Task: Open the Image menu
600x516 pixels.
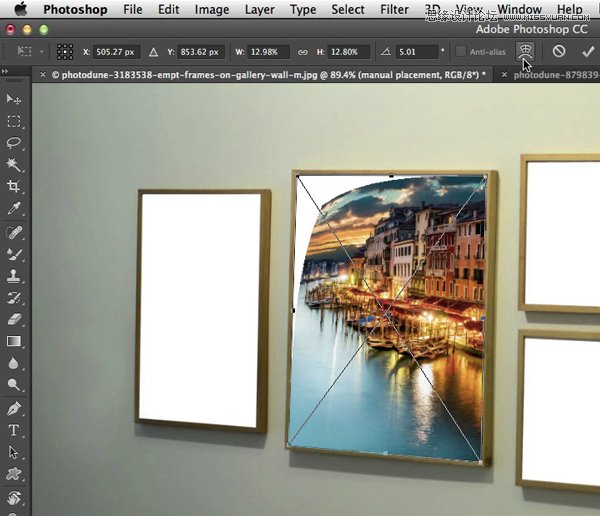Action: [212, 9]
